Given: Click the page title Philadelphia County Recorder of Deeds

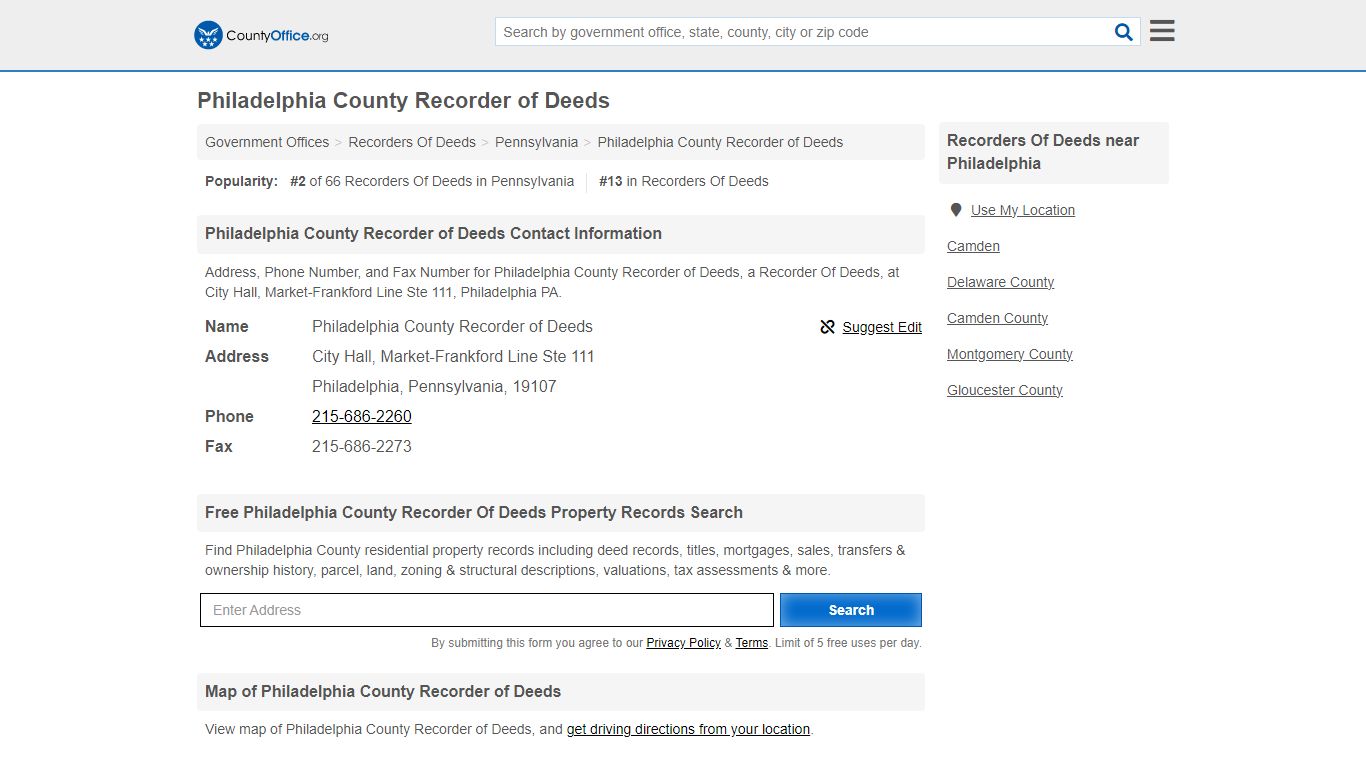Looking at the screenshot, I should pyautogui.click(x=403, y=101).
